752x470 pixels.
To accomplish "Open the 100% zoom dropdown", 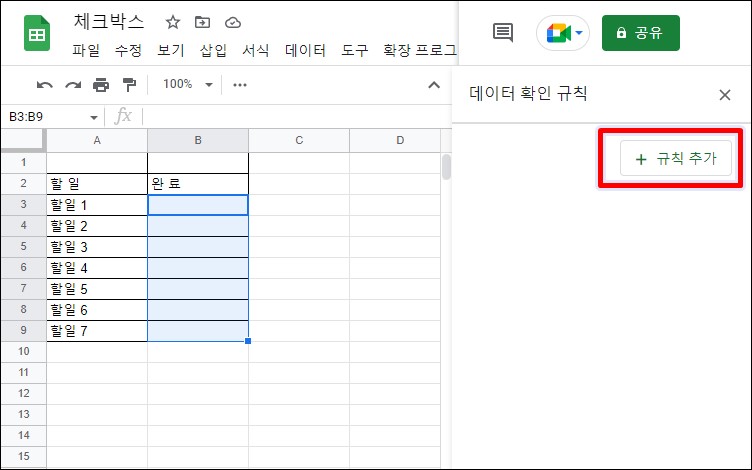I will click(x=188, y=84).
